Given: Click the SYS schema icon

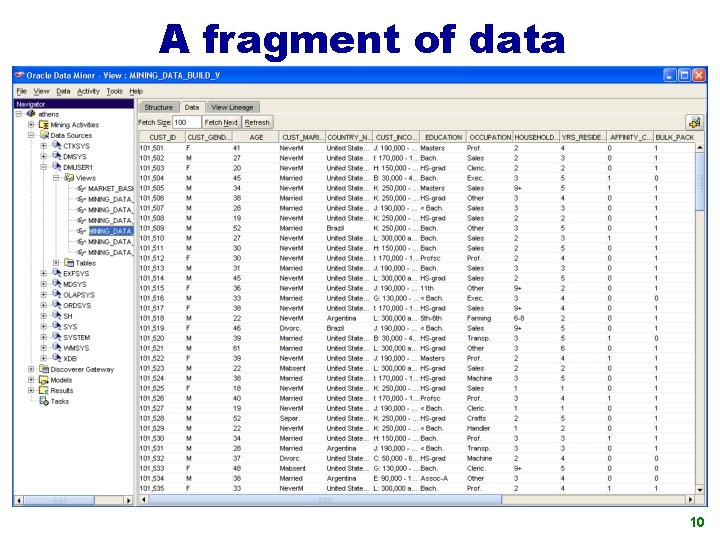Looking at the screenshot, I should 56,326.
